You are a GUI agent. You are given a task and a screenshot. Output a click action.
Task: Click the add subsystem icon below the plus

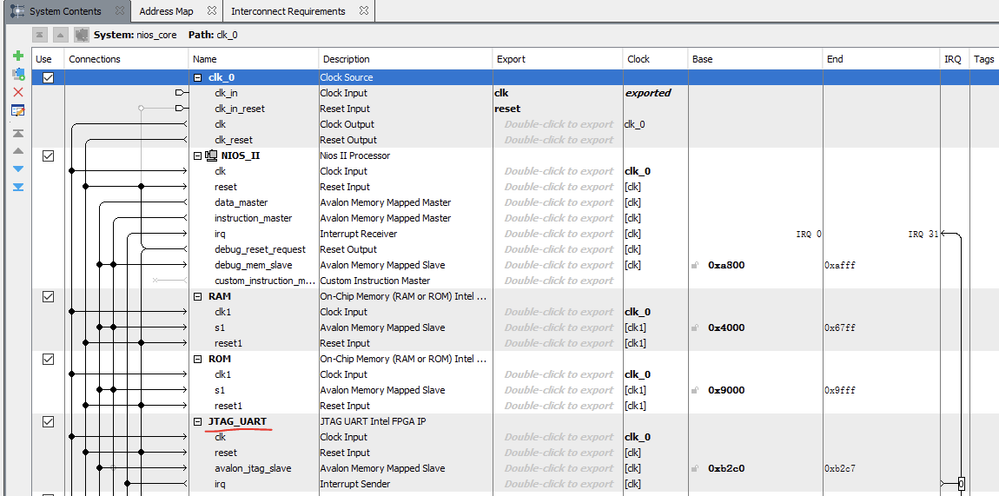click(18, 74)
